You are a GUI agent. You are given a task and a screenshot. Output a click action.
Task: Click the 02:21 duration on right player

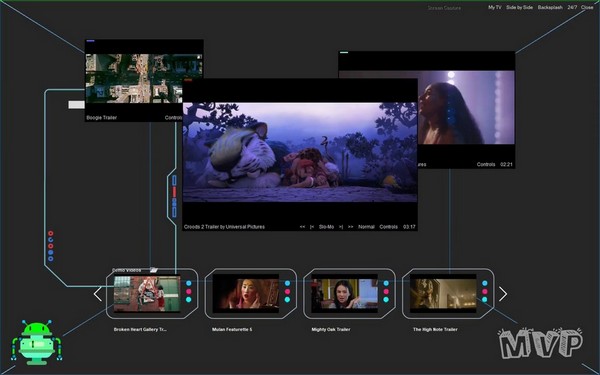[x=506, y=164]
